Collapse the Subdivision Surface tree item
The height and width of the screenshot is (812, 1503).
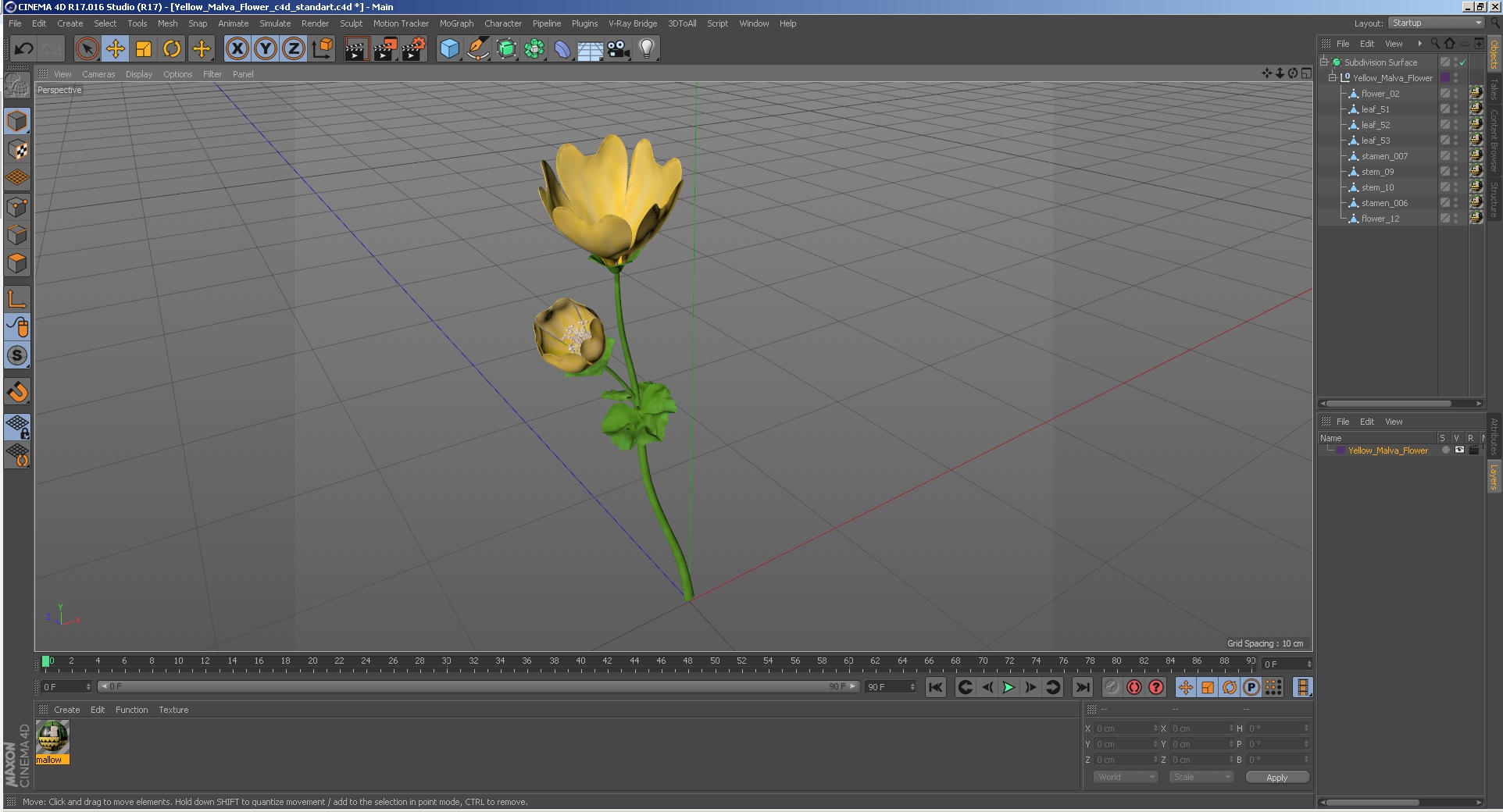[1324, 62]
